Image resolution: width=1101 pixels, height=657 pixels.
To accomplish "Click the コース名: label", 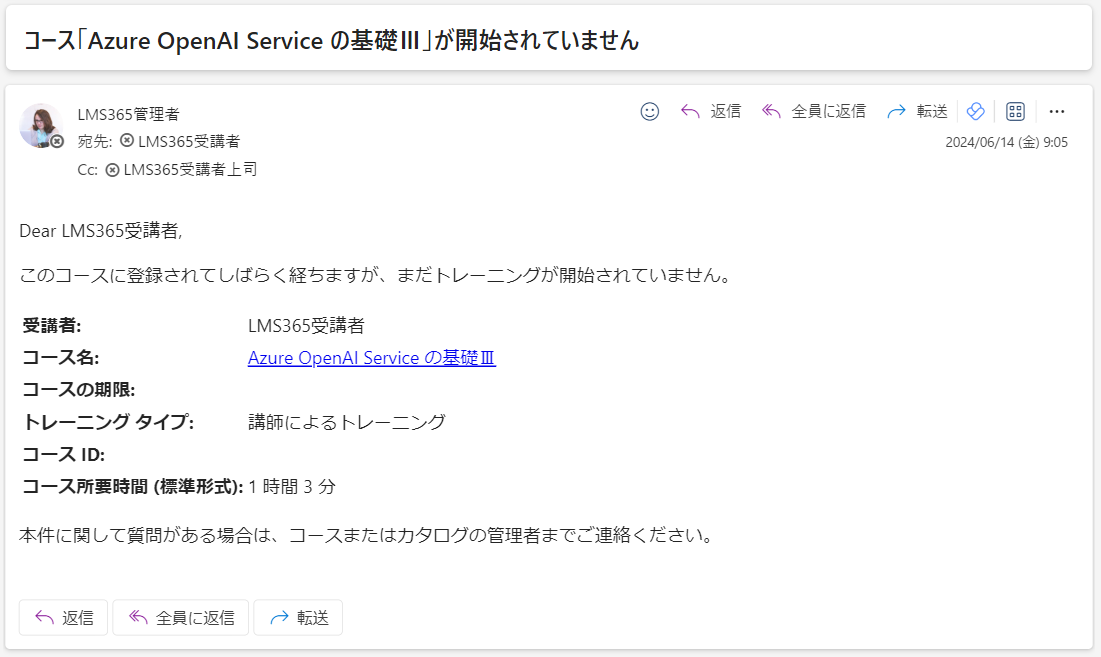I will (60, 358).
